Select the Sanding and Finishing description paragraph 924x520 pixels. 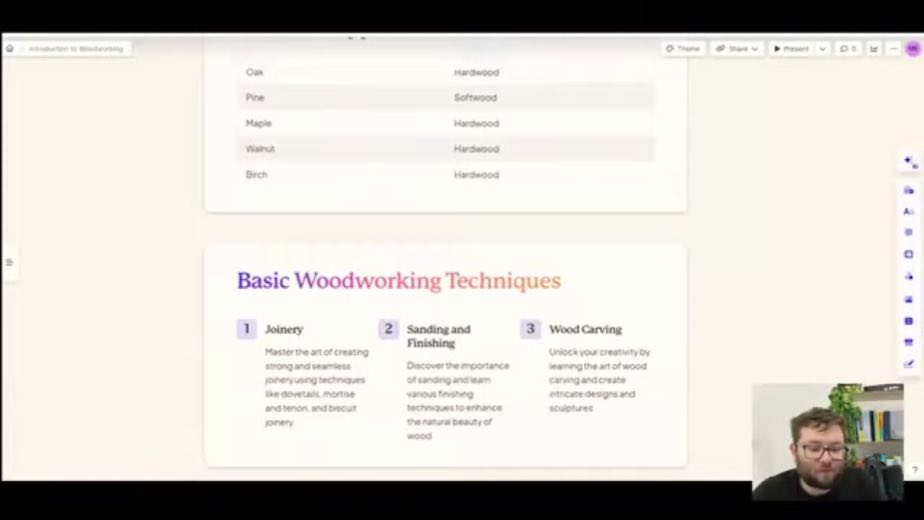(x=458, y=401)
